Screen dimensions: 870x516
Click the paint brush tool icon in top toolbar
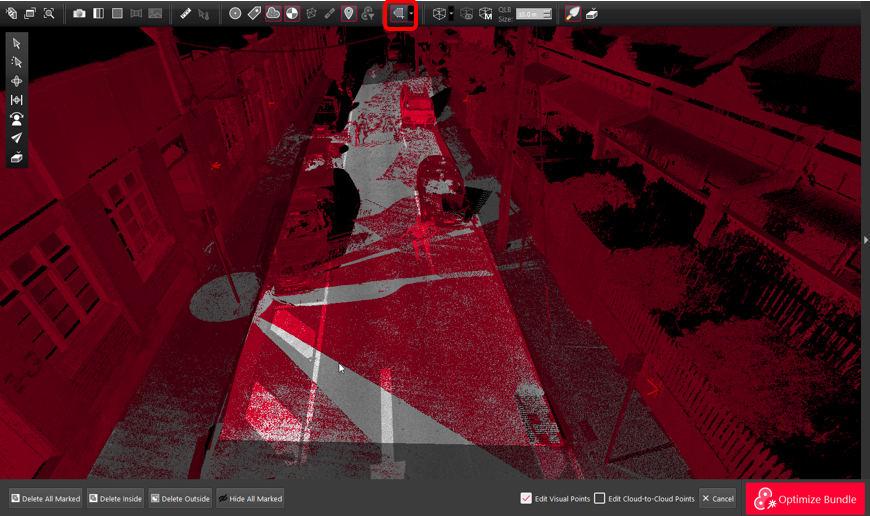572,14
